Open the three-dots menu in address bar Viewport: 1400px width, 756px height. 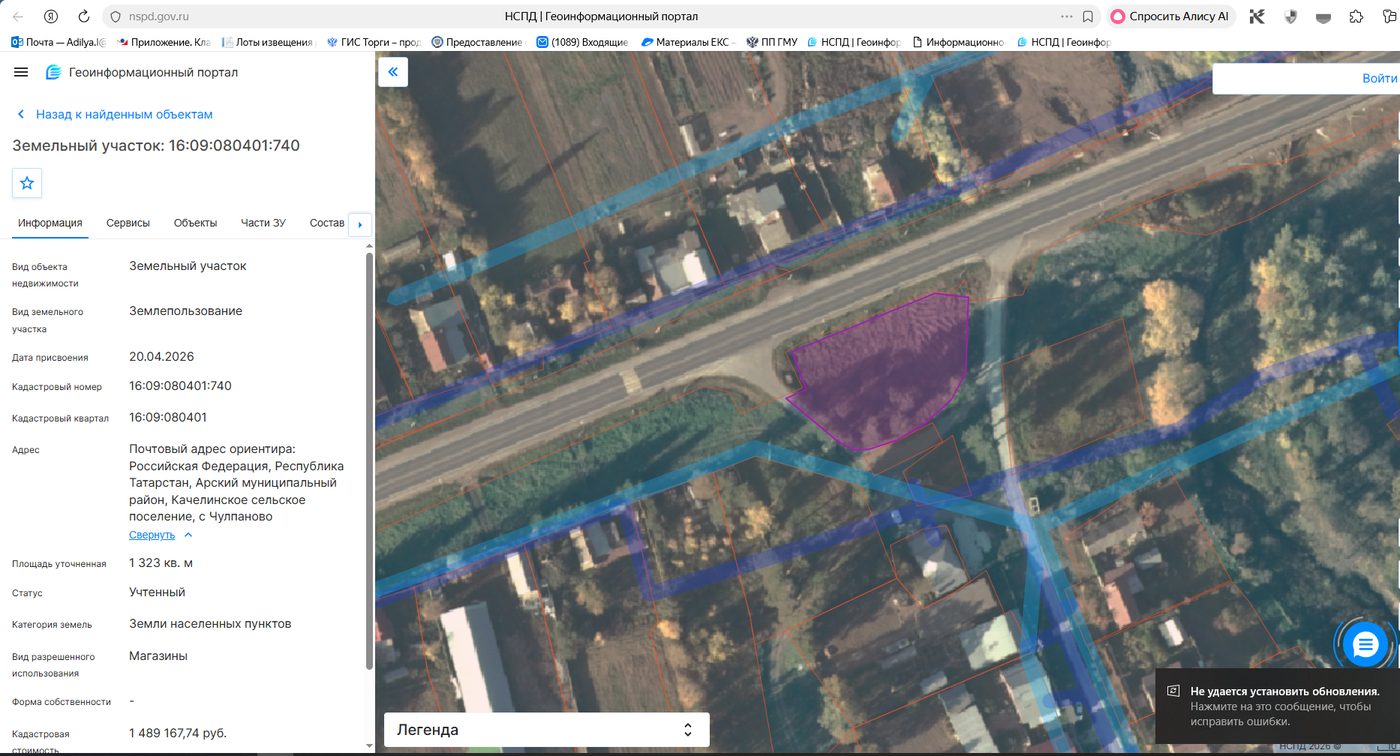tap(1068, 17)
